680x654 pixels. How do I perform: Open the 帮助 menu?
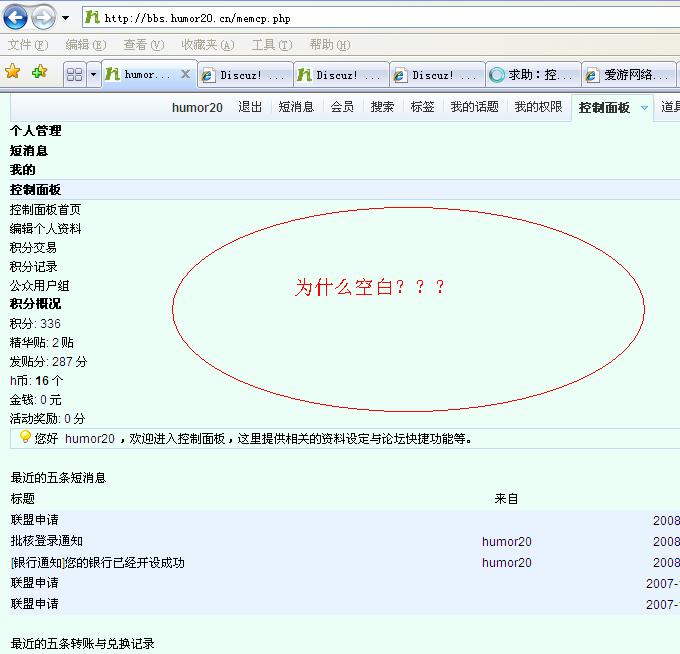(330, 45)
